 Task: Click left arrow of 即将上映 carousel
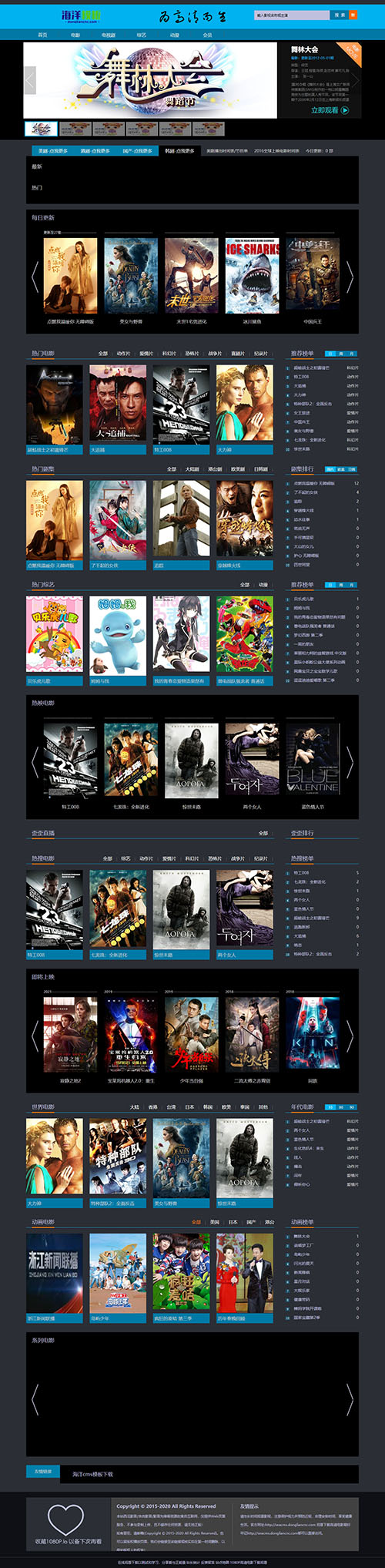click(35, 1036)
